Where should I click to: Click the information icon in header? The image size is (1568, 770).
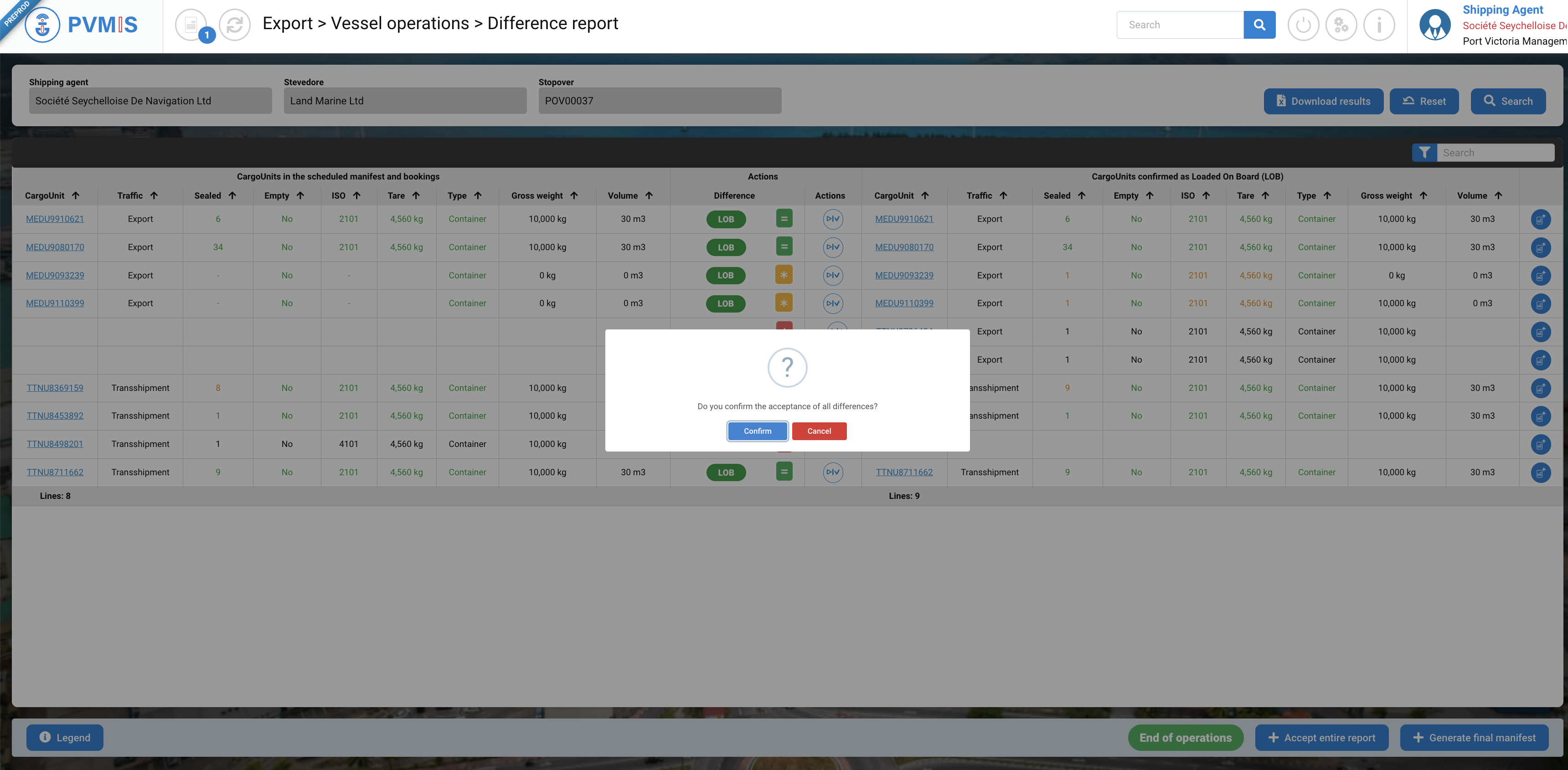click(1379, 25)
